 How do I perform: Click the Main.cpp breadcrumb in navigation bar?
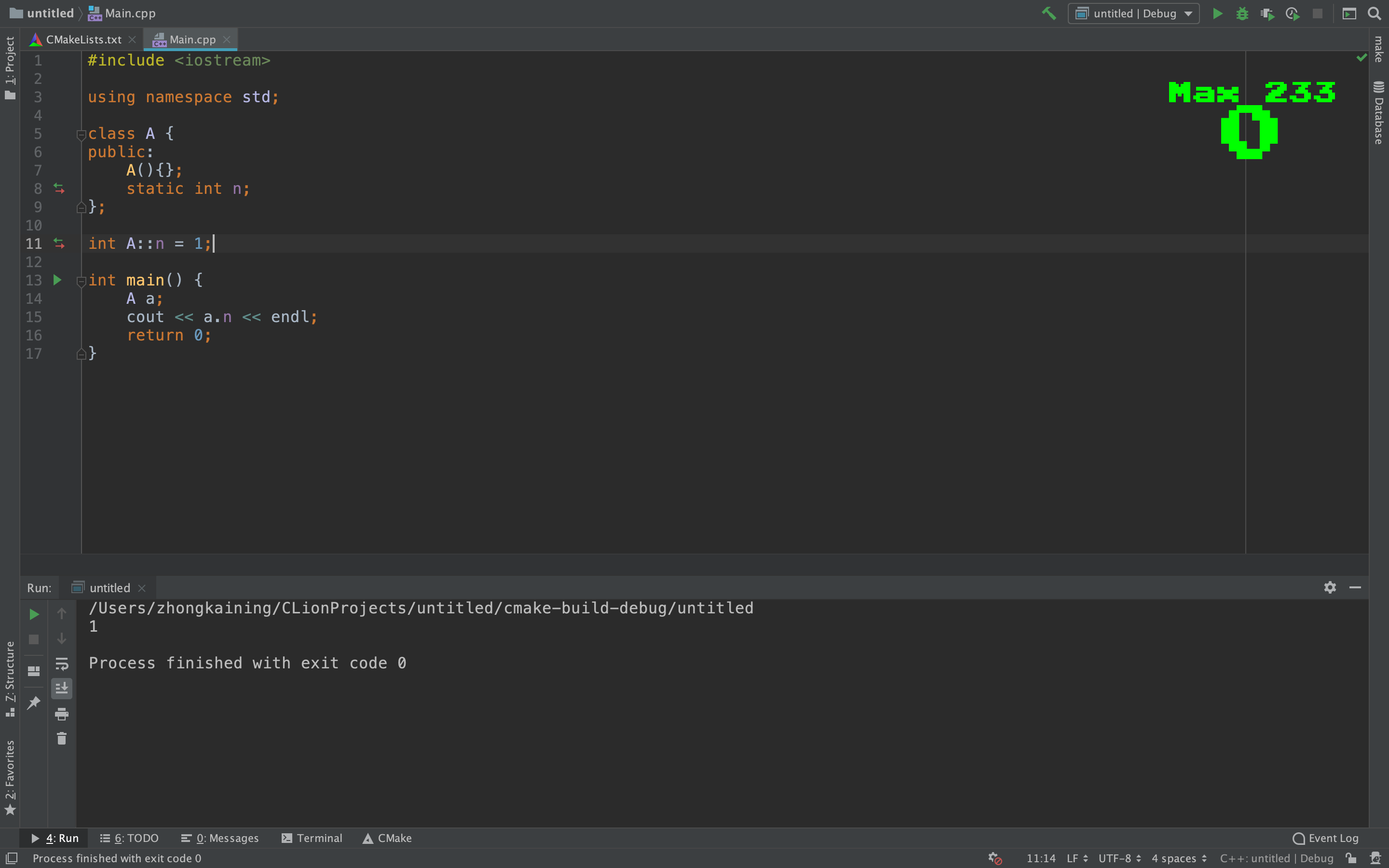[x=122, y=13]
